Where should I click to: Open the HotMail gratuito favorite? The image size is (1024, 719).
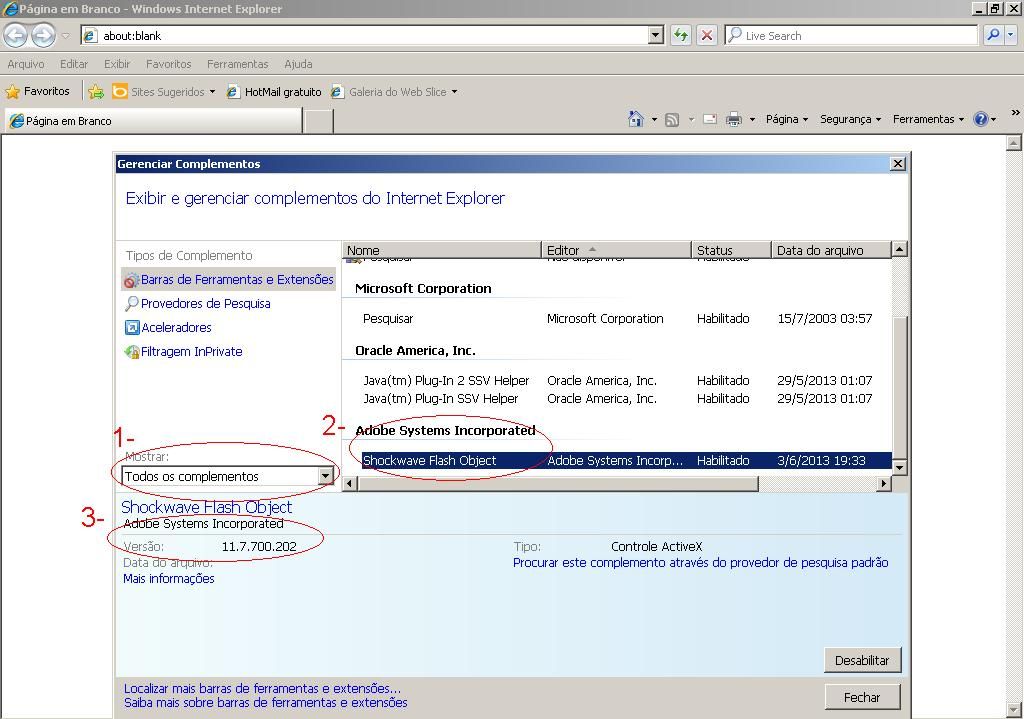coord(274,91)
